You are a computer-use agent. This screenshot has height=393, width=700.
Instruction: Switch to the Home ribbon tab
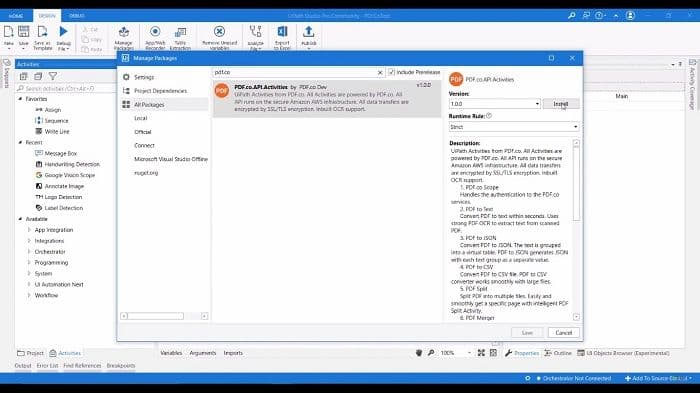16,16
